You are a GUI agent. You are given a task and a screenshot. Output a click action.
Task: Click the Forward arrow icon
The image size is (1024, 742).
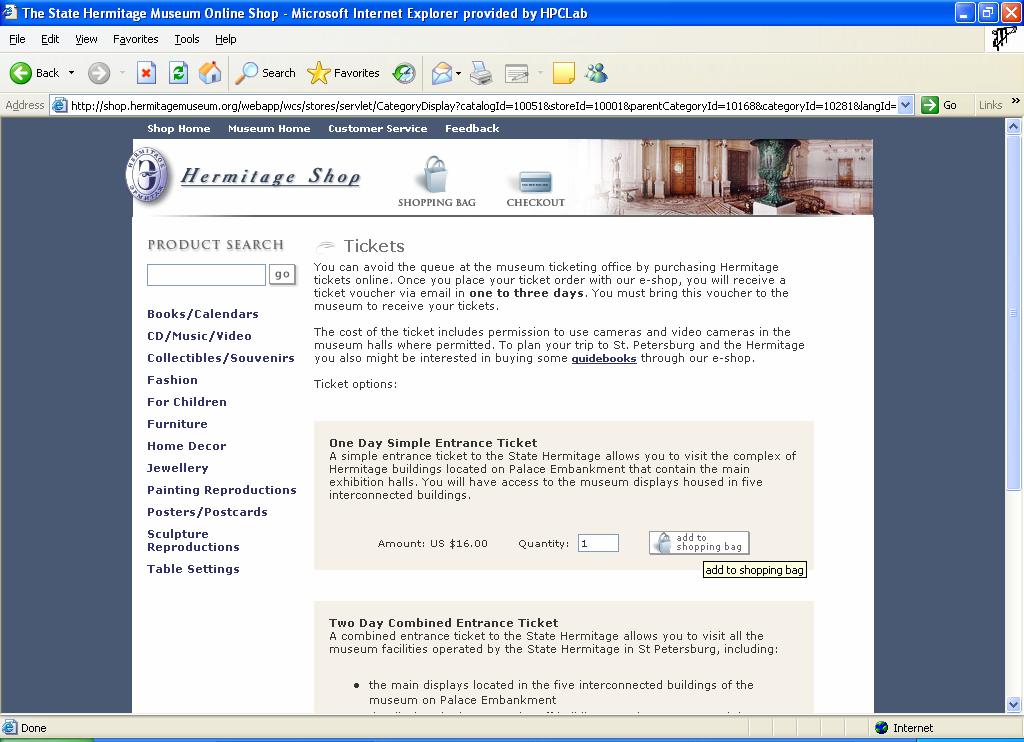(x=99, y=73)
